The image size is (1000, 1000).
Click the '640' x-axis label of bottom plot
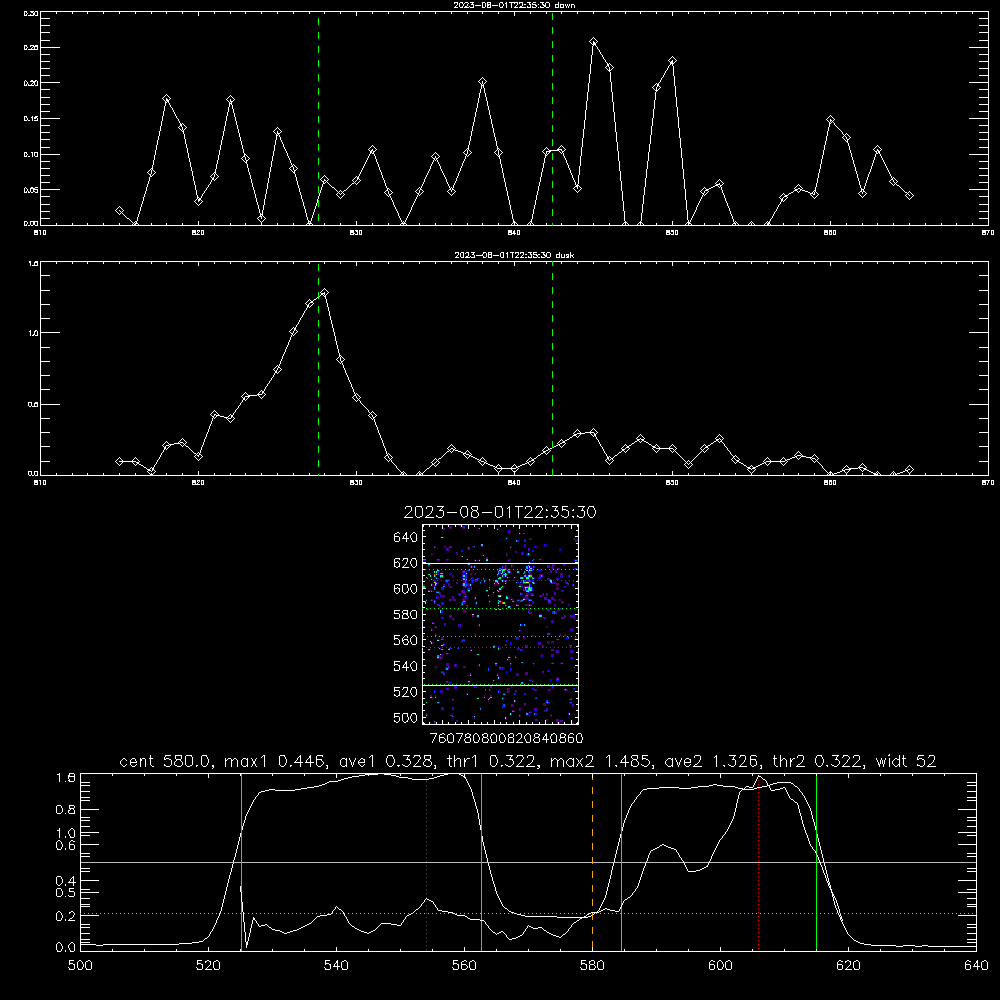[976, 966]
